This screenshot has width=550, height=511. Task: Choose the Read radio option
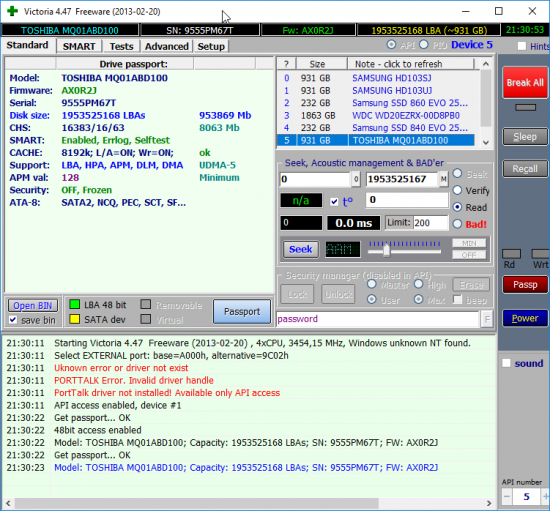coord(457,207)
